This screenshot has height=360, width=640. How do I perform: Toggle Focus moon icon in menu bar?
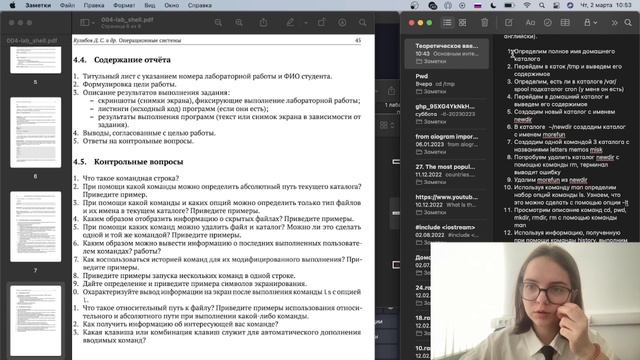pyautogui.click(x=493, y=5)
